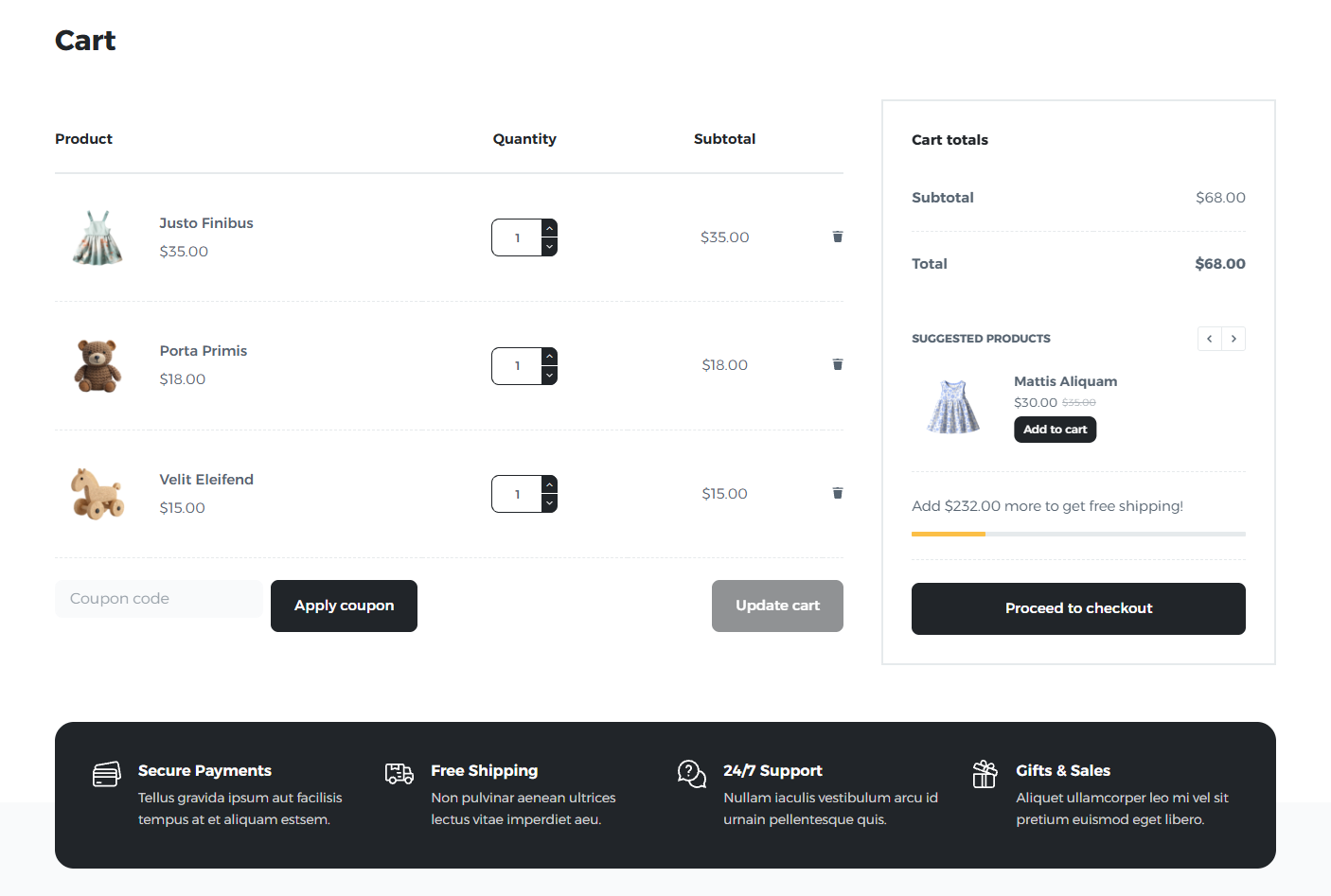
Task: Delete Justo Finibus from the cart
Action: coord(837,237)
